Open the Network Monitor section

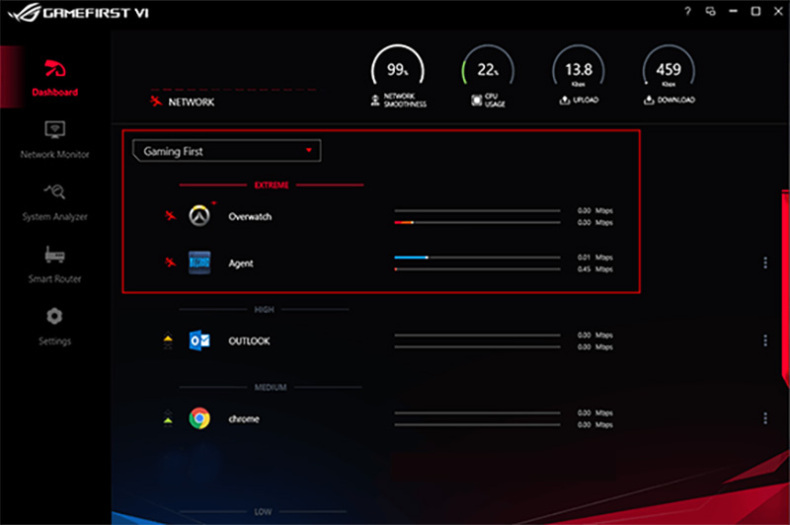point(54,140)
